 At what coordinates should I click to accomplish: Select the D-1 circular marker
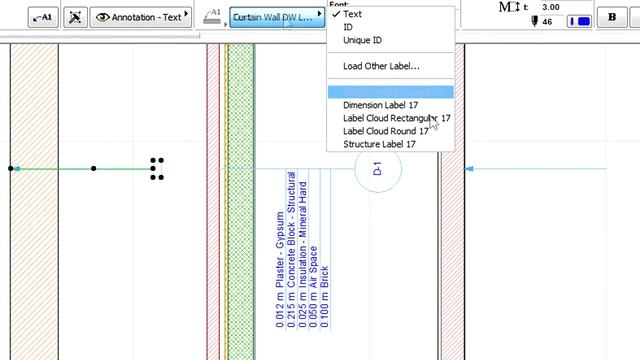click(x=378, y=168)
